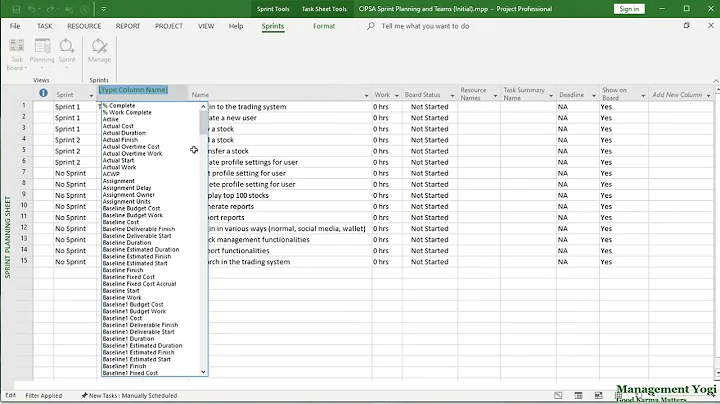The image size is (720, 404).
Task: Collapse the ribbon with the arrow
Action: point(715,80)
